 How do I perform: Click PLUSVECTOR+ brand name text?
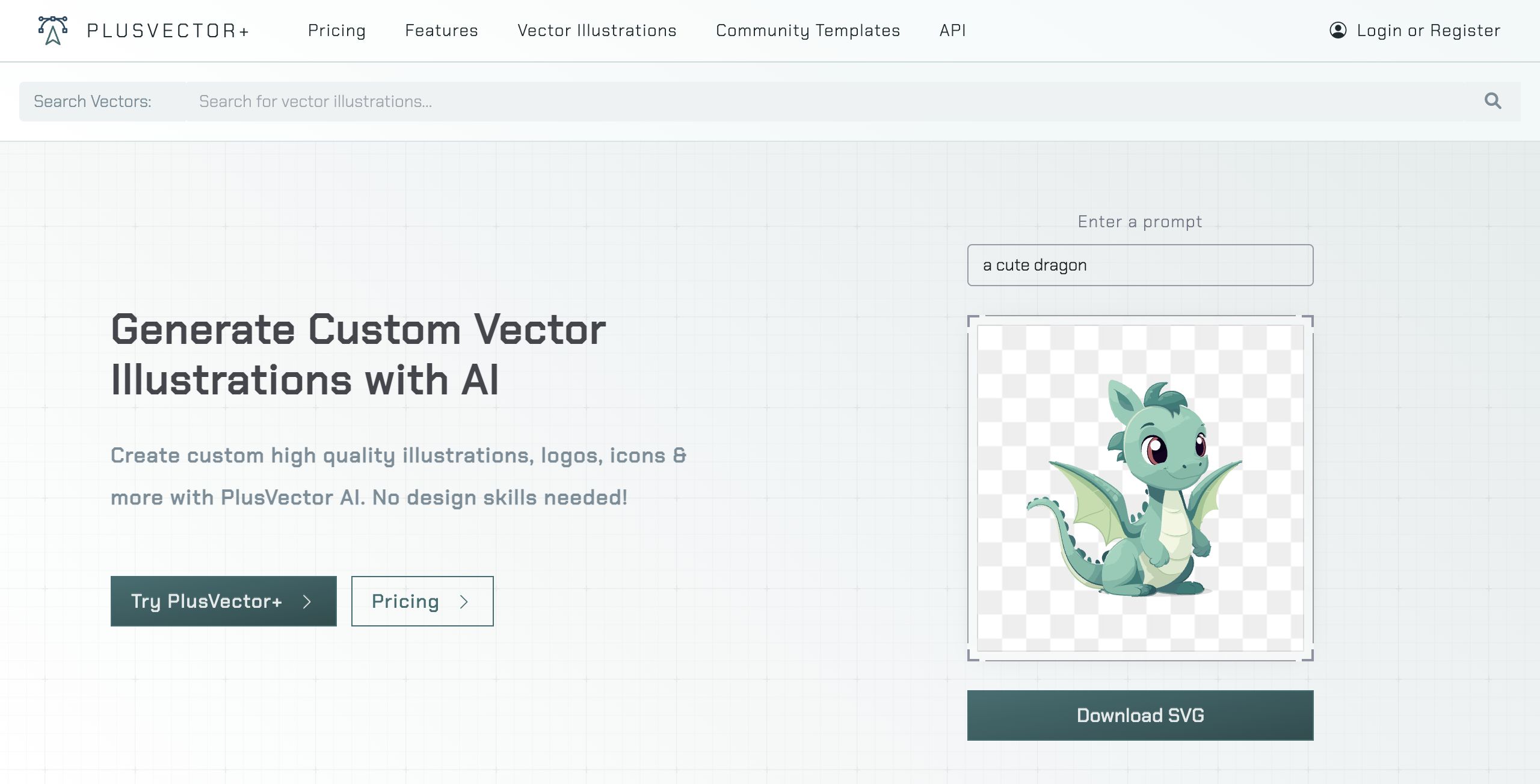(x=168, y=30)
